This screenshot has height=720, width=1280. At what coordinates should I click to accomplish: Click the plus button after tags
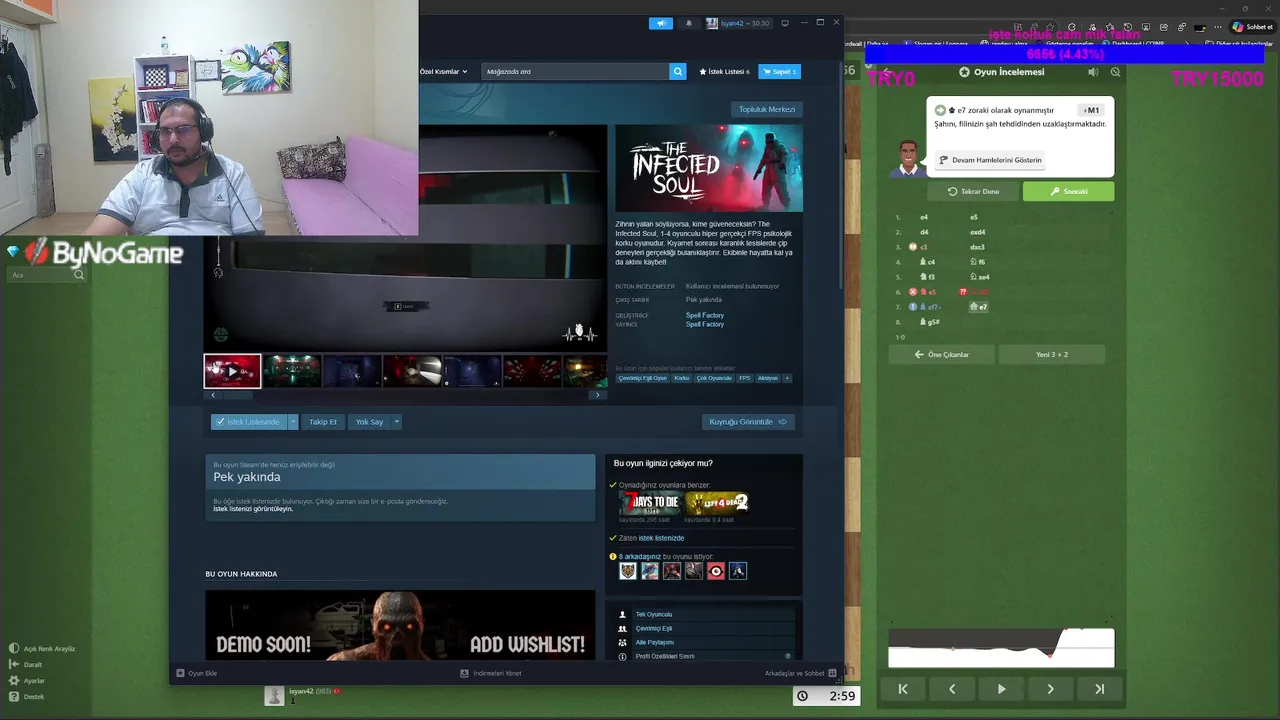(787, 378)
